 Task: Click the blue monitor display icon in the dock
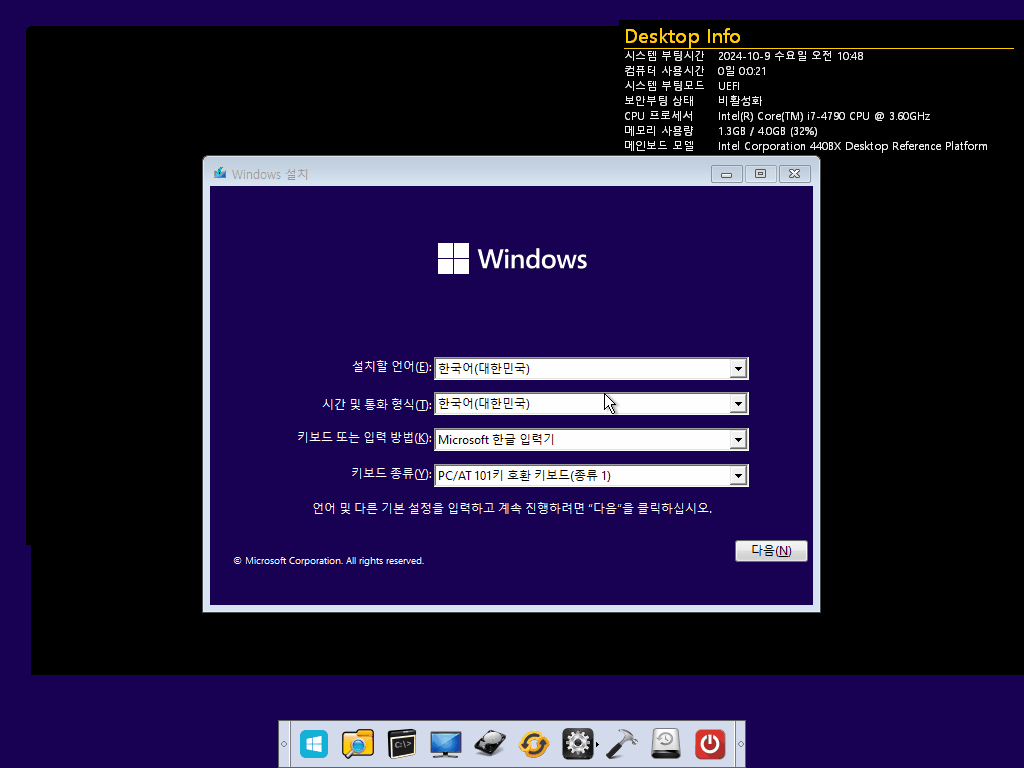point(446,744)
